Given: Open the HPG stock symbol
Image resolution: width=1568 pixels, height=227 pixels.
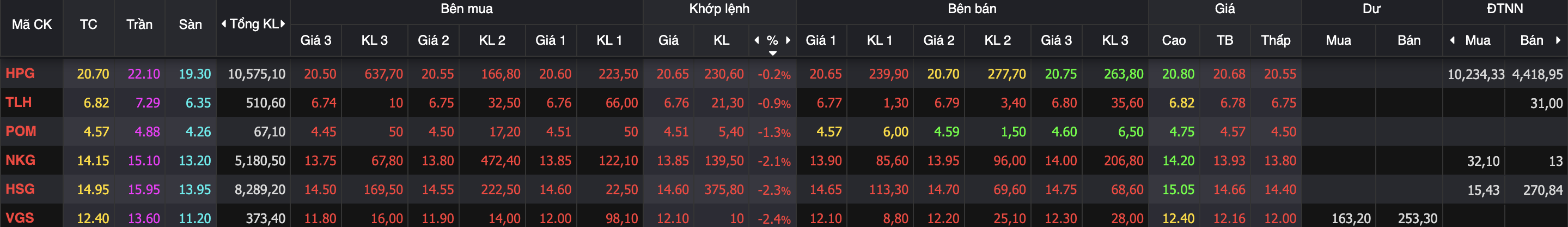Looking at the screenshot, I should [x=20, y=73].
